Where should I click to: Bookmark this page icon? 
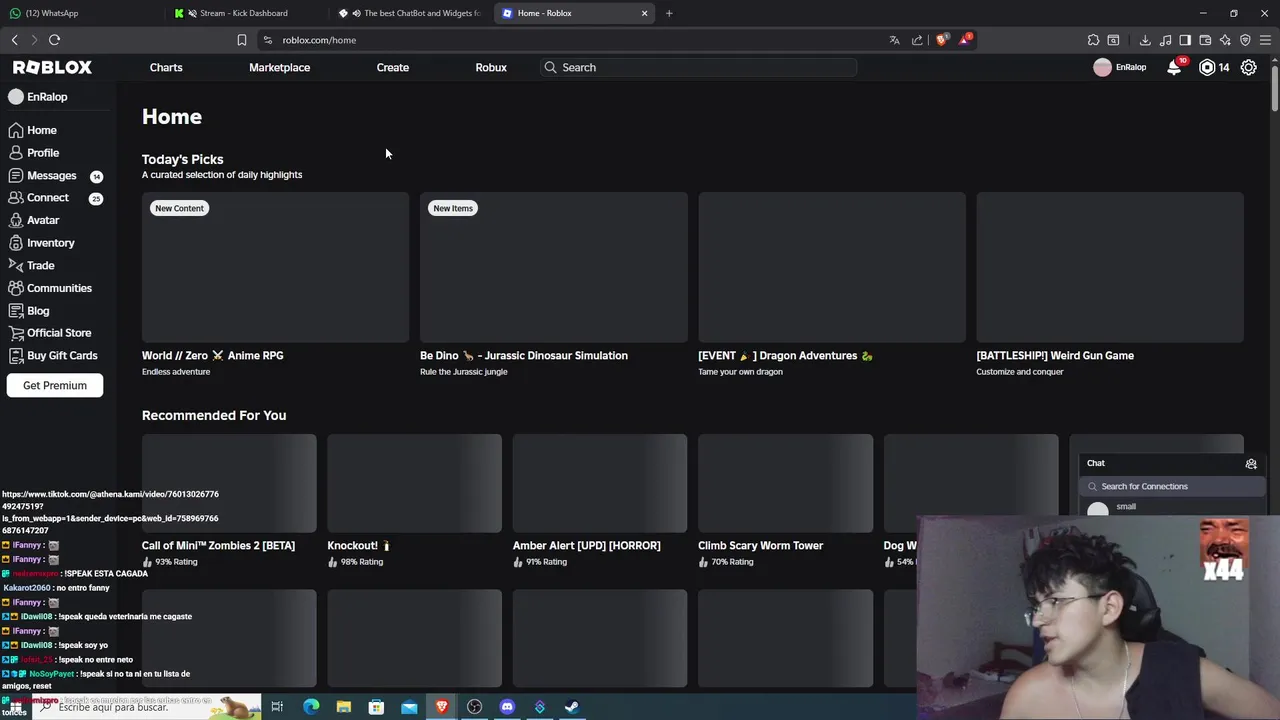241,40
